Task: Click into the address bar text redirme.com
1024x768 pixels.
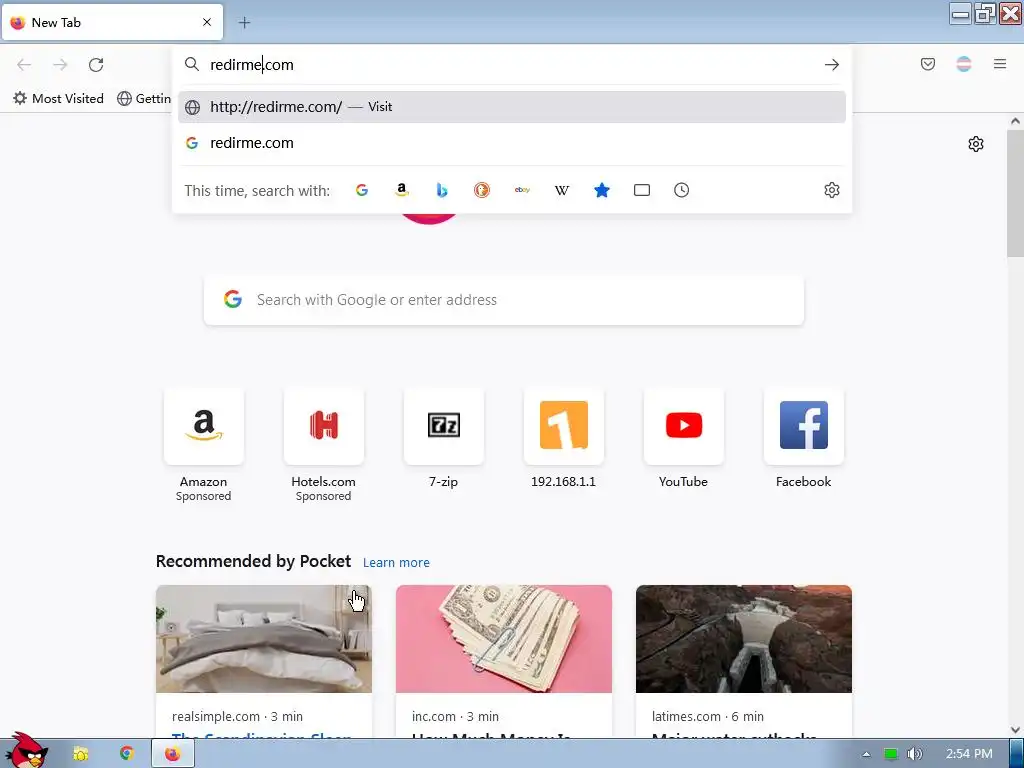Action: point(251,65)
